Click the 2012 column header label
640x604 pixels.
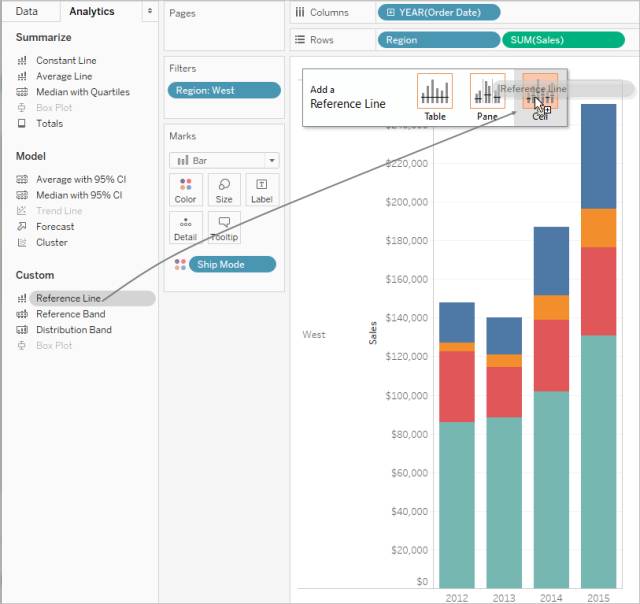coord(457,598)
